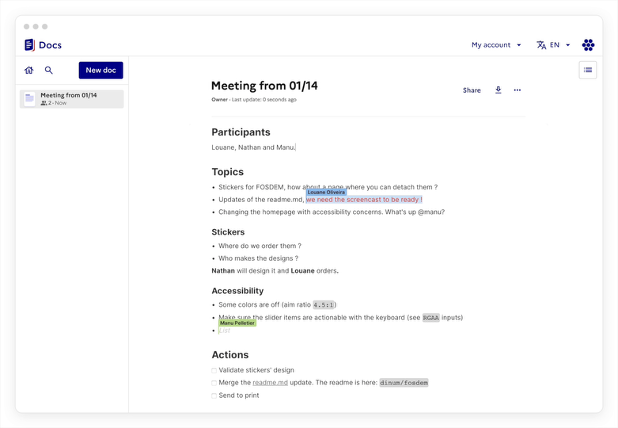Follow the readme.md link
The height and width of the screenshot is (428, 618).
pyautogui.click(x=270, y=383)
